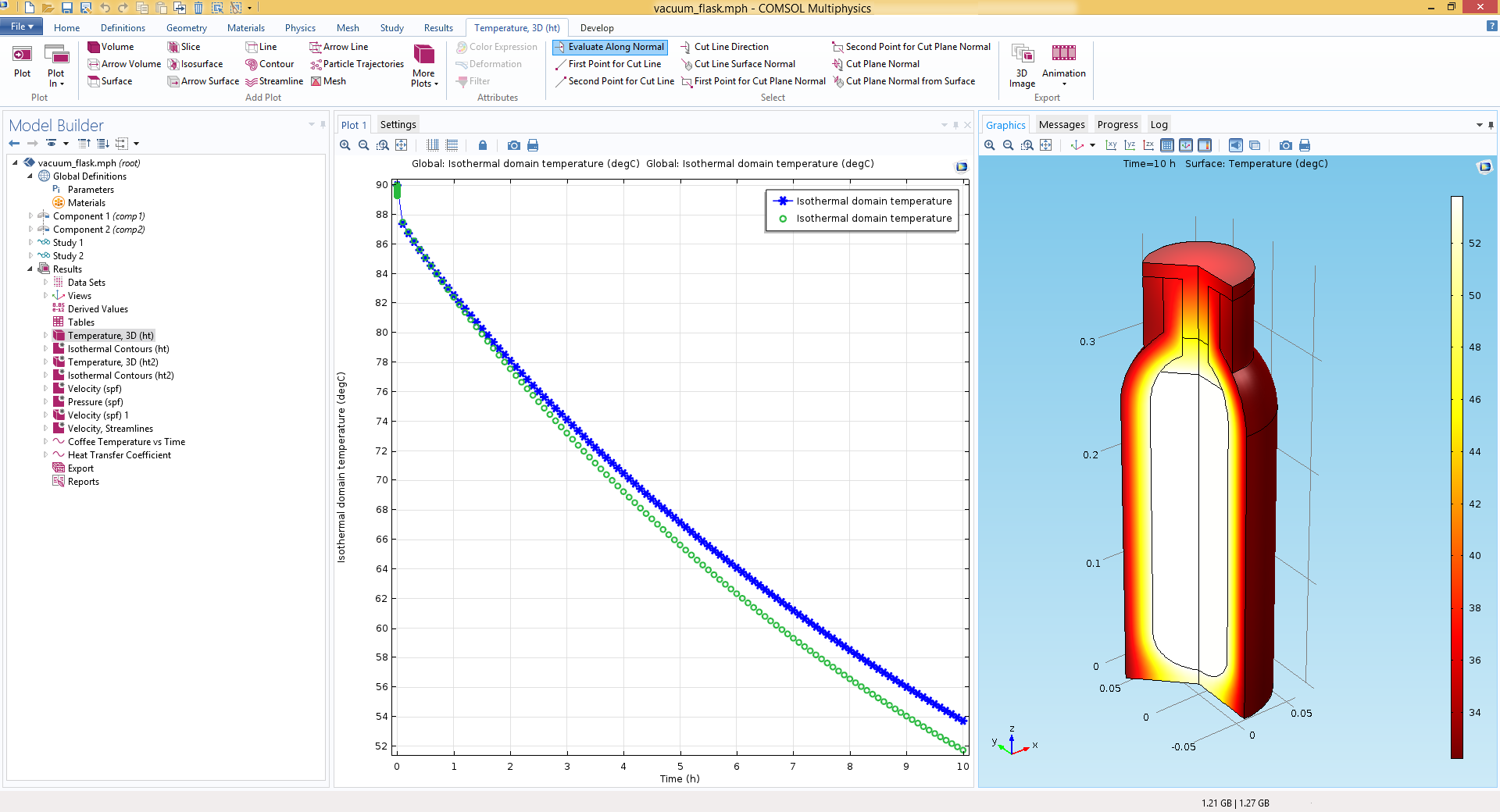
Task: Select Coffee Temperature vs Time node
Action: (126, 442)
